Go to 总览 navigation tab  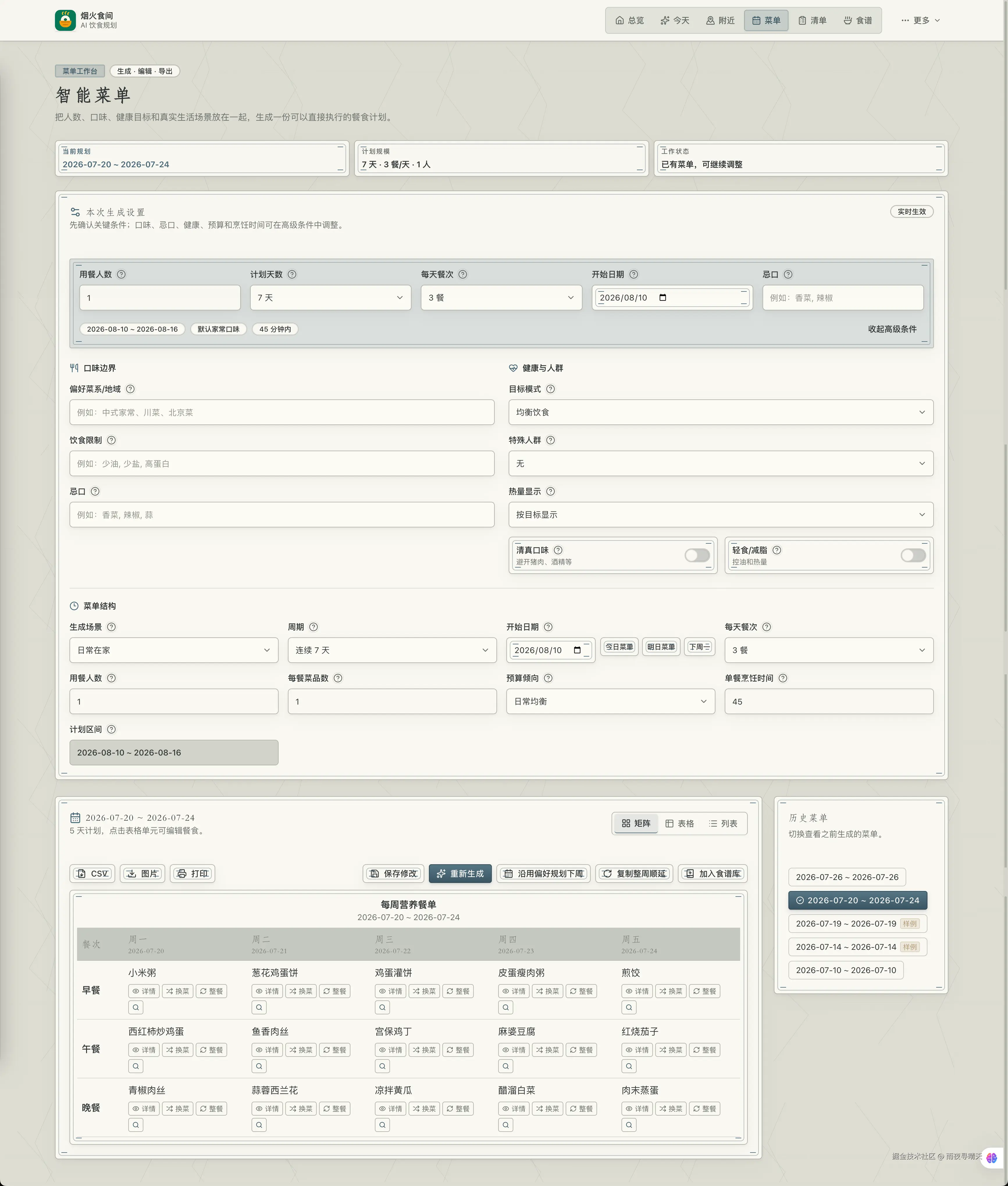pos(629,21)
